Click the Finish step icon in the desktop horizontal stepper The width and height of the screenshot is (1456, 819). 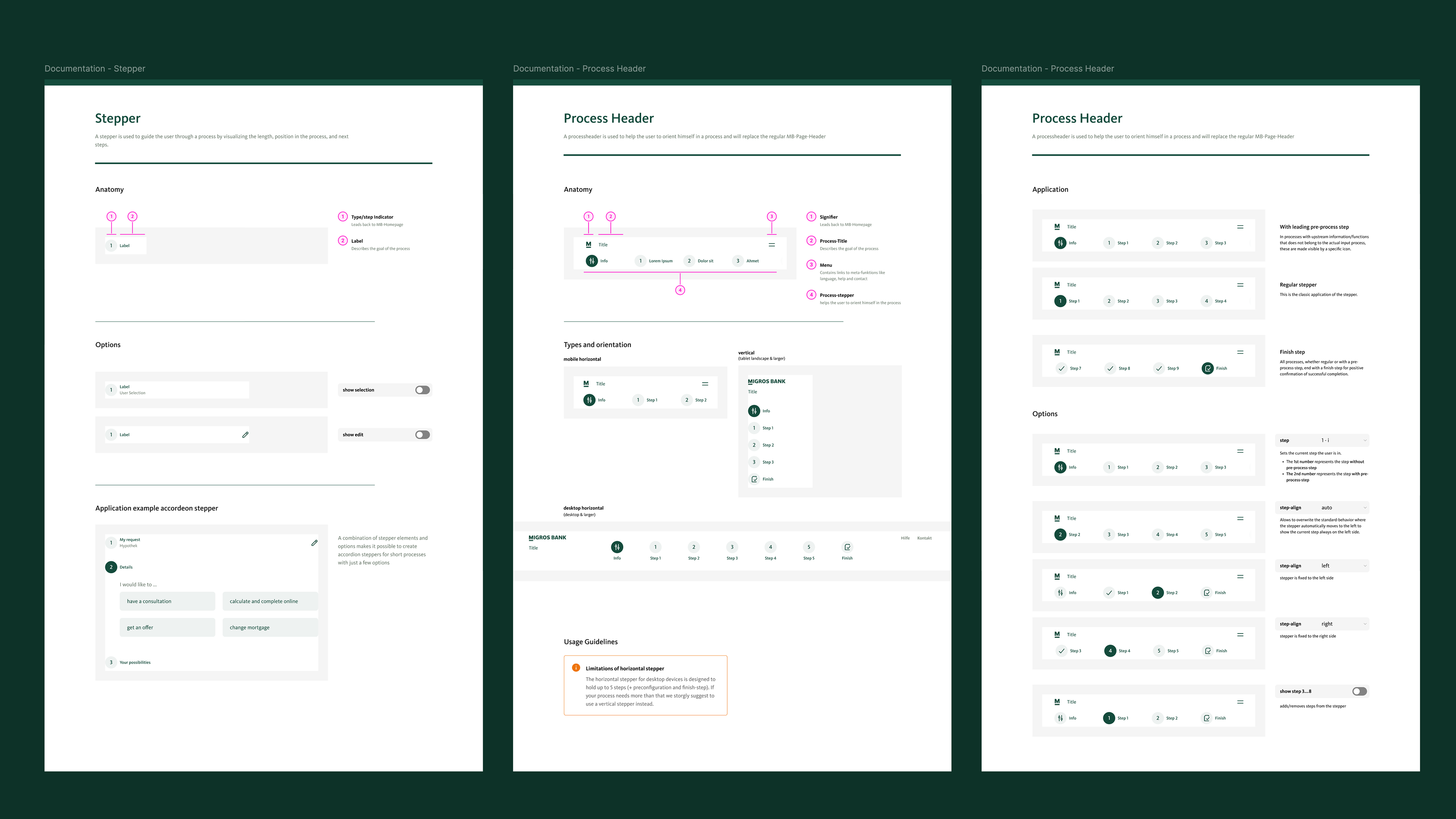pyautogui.click(x=847, y=547)
